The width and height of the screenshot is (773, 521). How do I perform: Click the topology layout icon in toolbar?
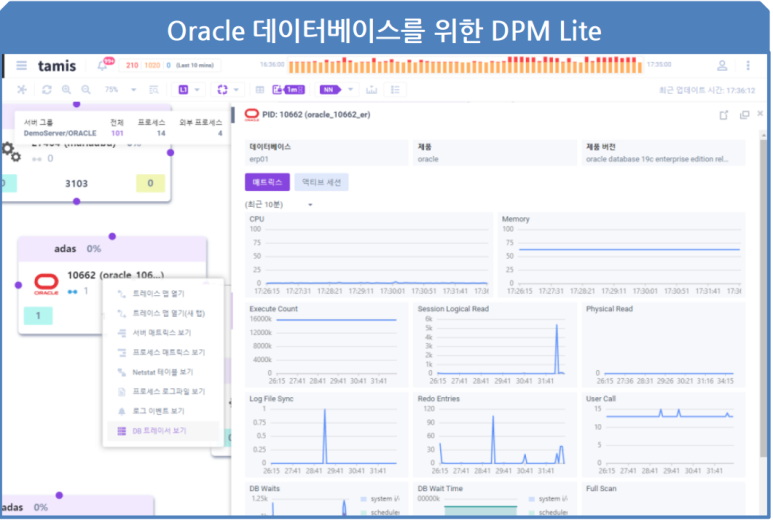click(22, 90)
